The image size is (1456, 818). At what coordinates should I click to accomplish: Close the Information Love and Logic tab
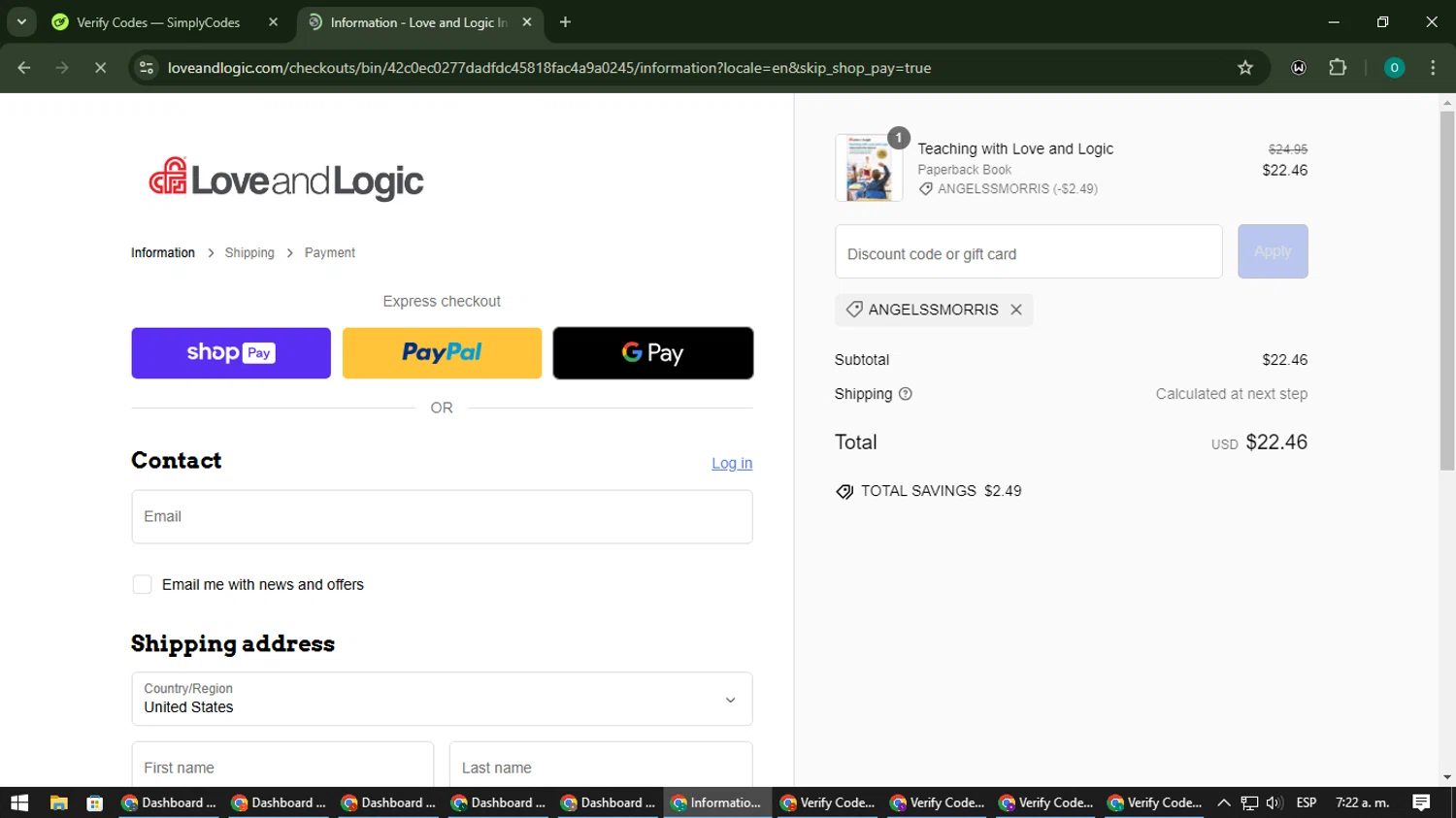[527, 22]
